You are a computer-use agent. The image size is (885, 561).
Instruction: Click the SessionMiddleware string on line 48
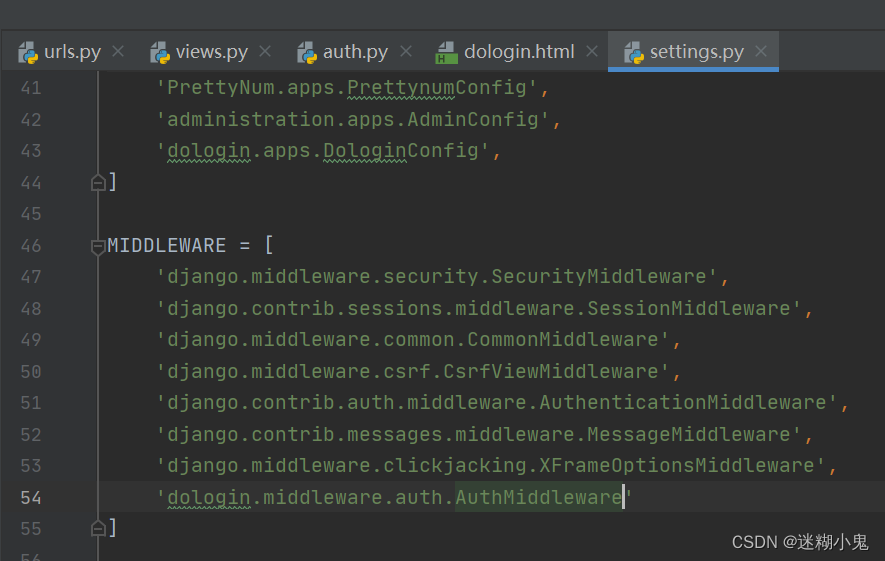coord(479,308)
